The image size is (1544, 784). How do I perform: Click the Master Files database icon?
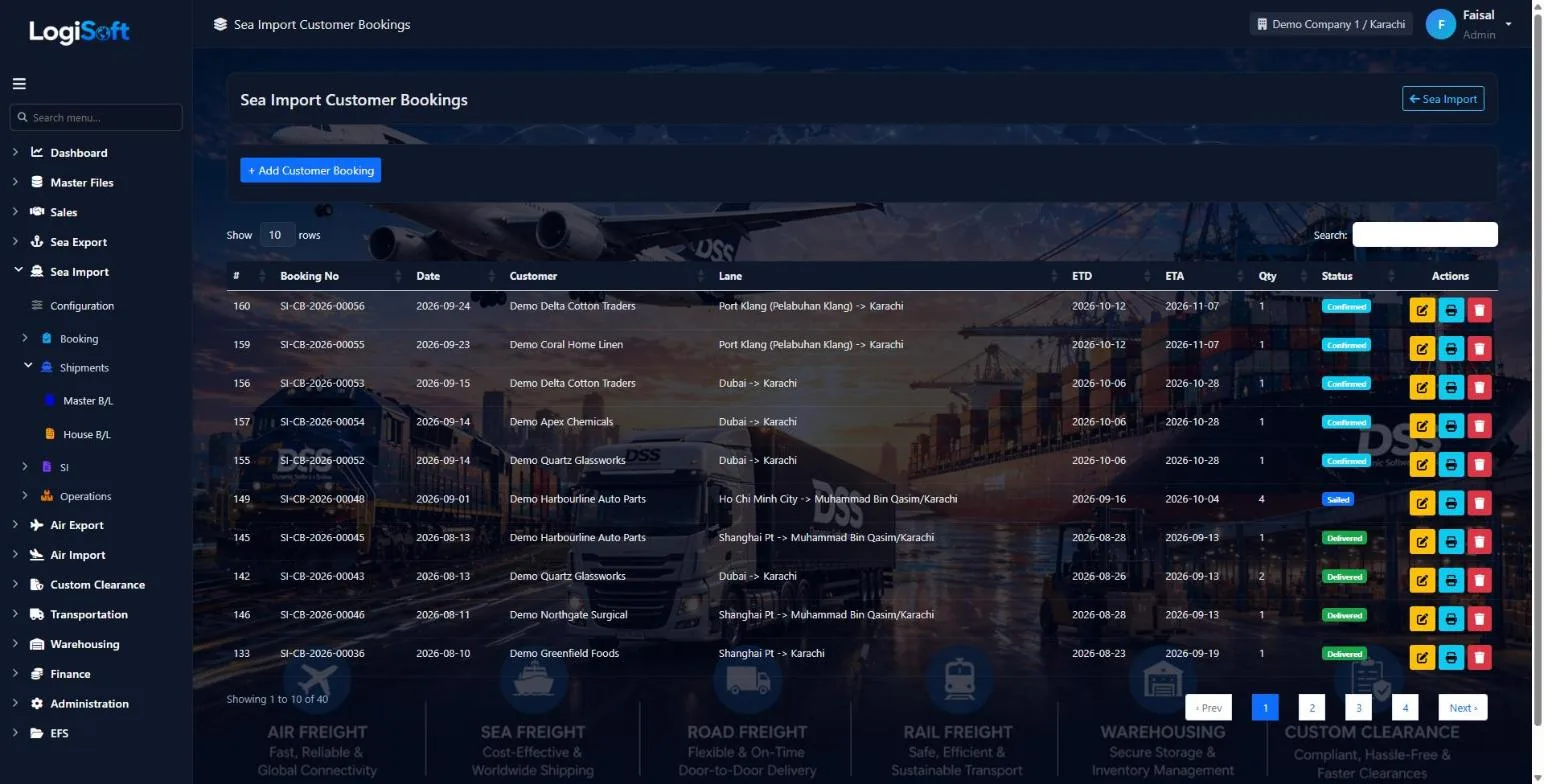pyautogui.click(x=37, y=182)
